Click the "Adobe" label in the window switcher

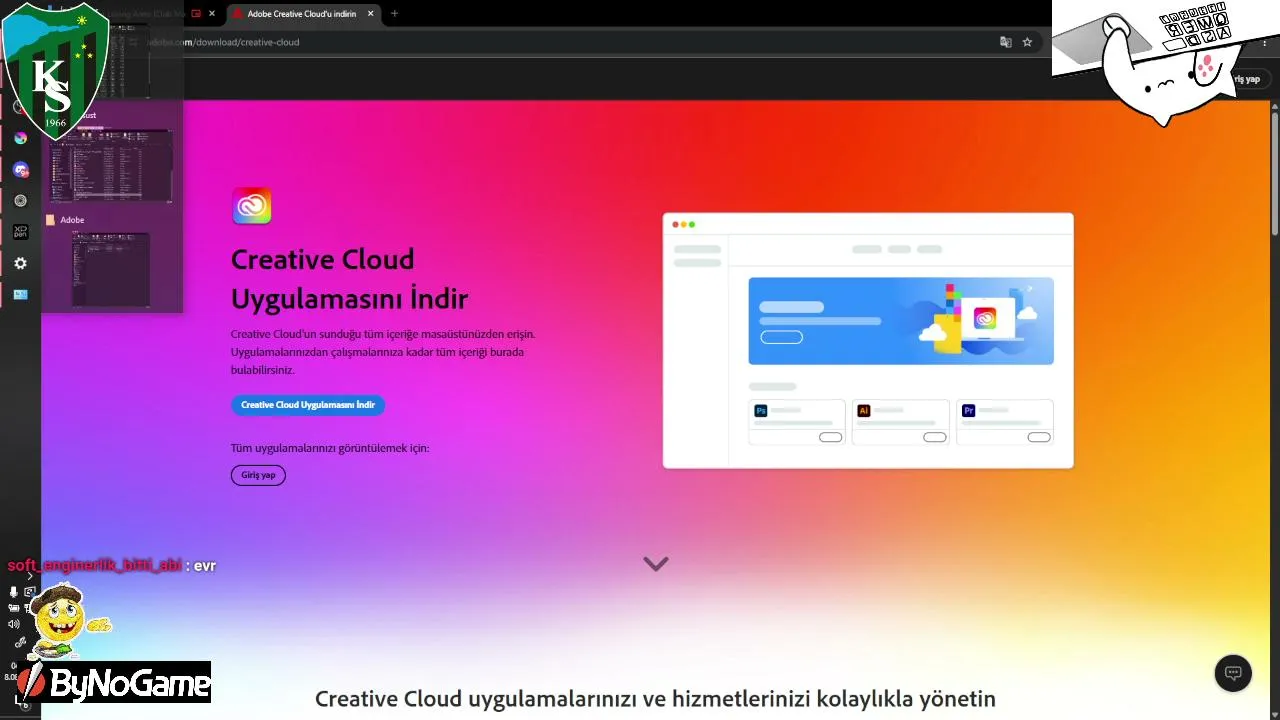[72, 220]
